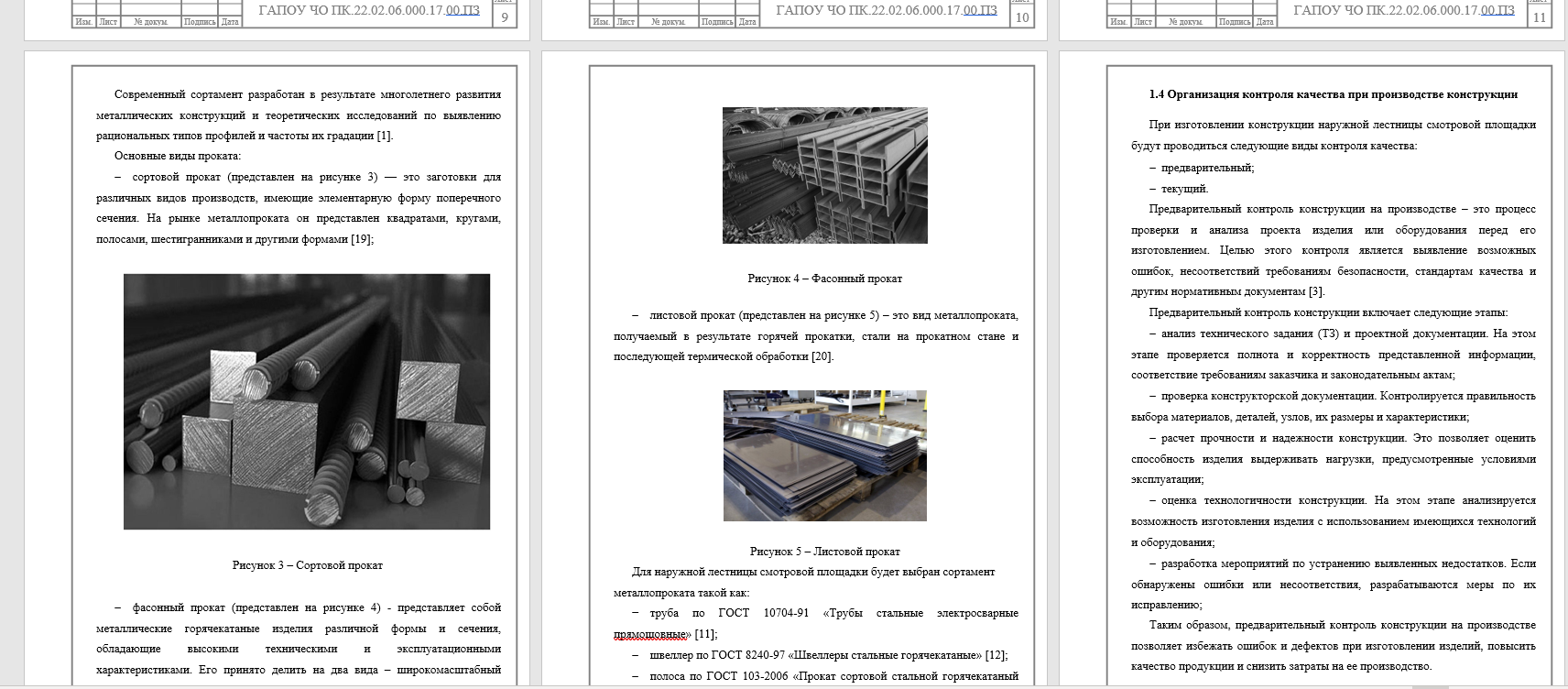1568x689 pixels.
Task: Click the page number 10 in the stamp
Action: click(x=1021, y=17)
